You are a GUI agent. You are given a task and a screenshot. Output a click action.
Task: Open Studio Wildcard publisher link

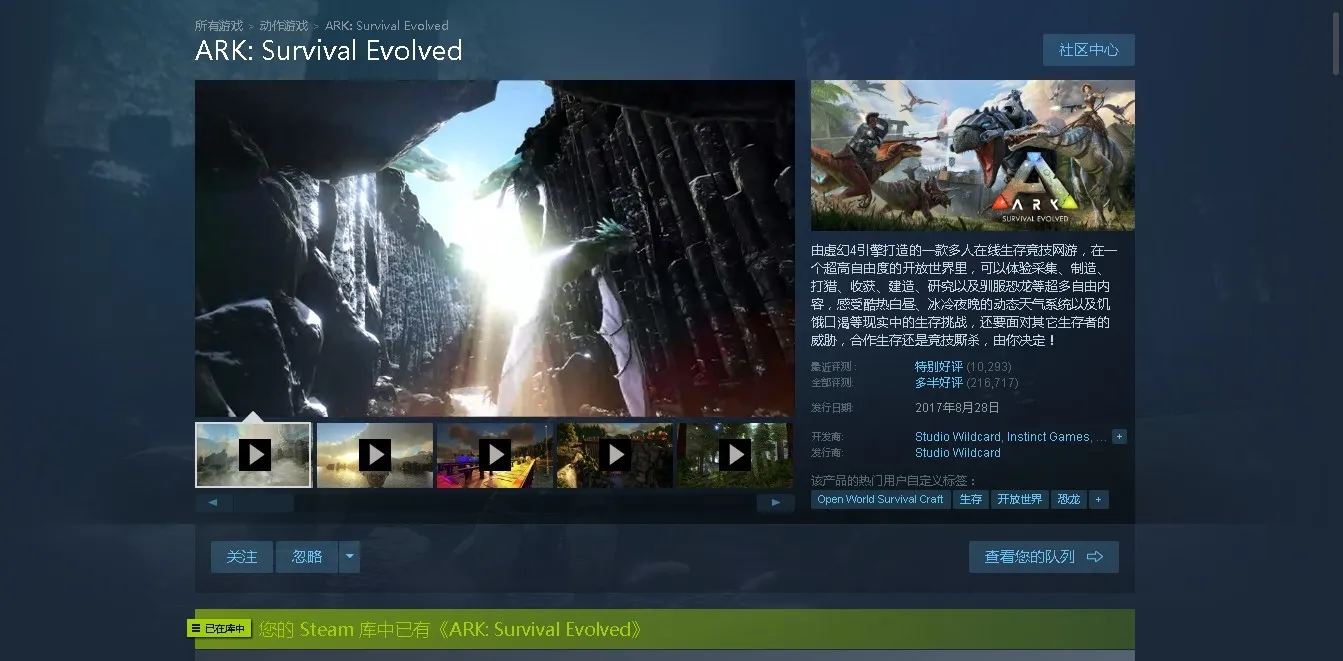pyautogui.click(x=957, y=453)
